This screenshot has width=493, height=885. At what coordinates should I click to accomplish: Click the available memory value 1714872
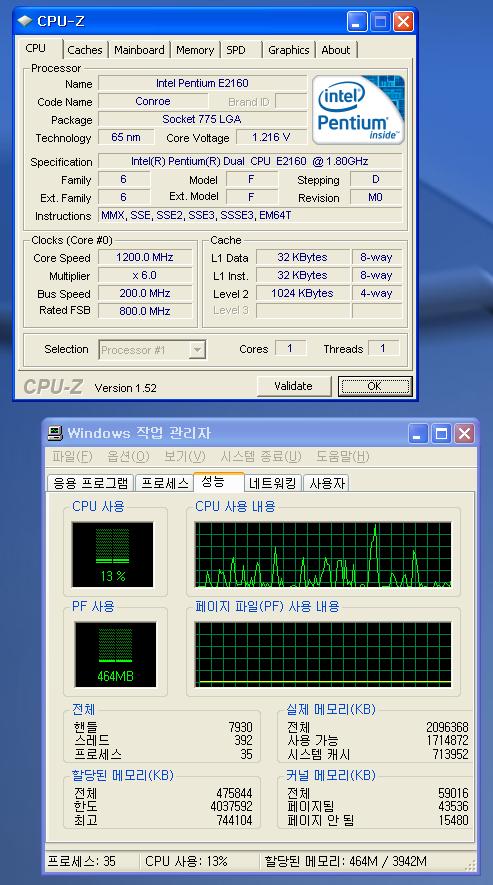click(x=447, y=741)
